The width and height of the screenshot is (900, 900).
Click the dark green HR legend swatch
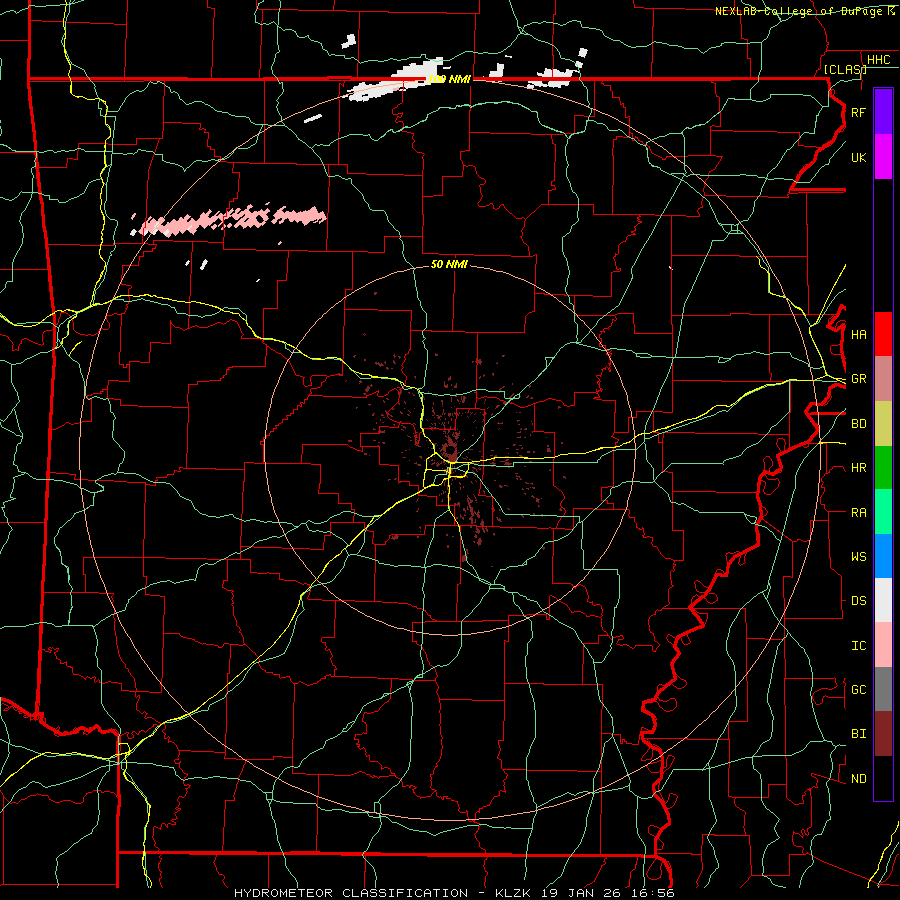click(x=883, y=467)
